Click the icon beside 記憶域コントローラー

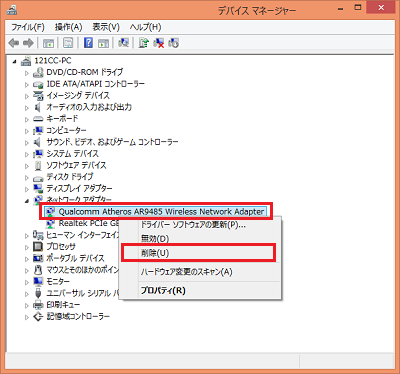[x=38, y=316]
